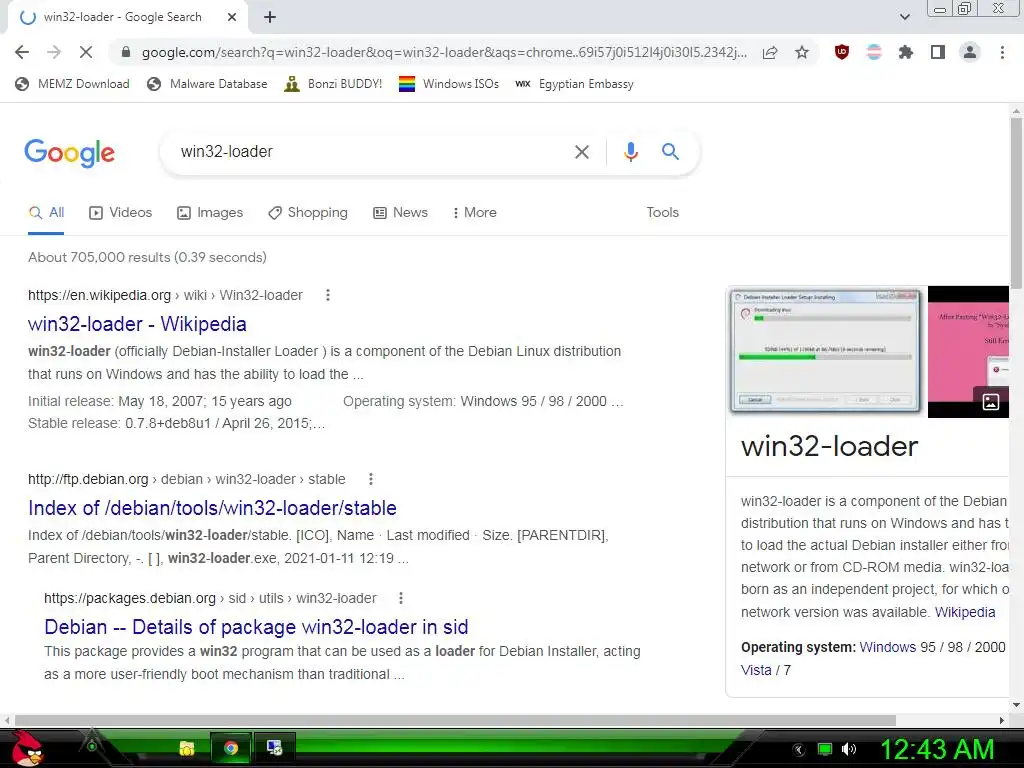Select the All results tab

point(46,212)
